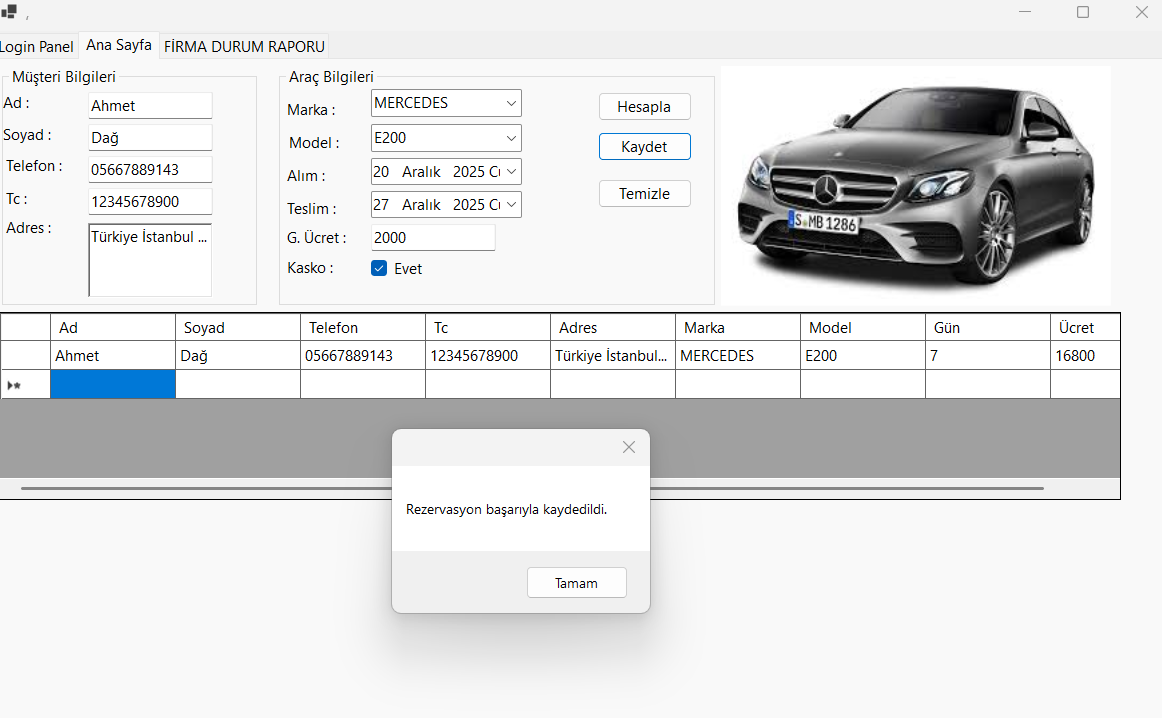Click the Mercedes car image
Screen dimensions: 1162x718
pyautogui.click(x=915, y=185)
